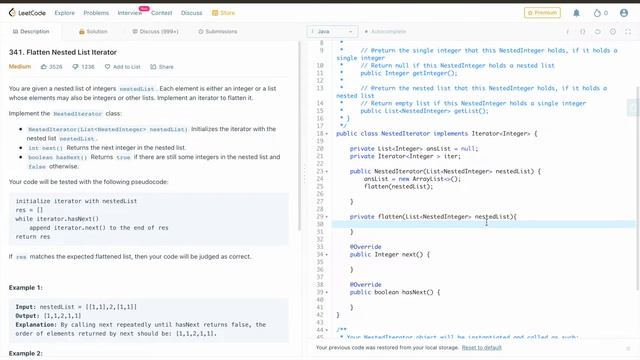
Task: Place the cursor on editor line 30
Action: pyautogui.click(x=484, y=224)
